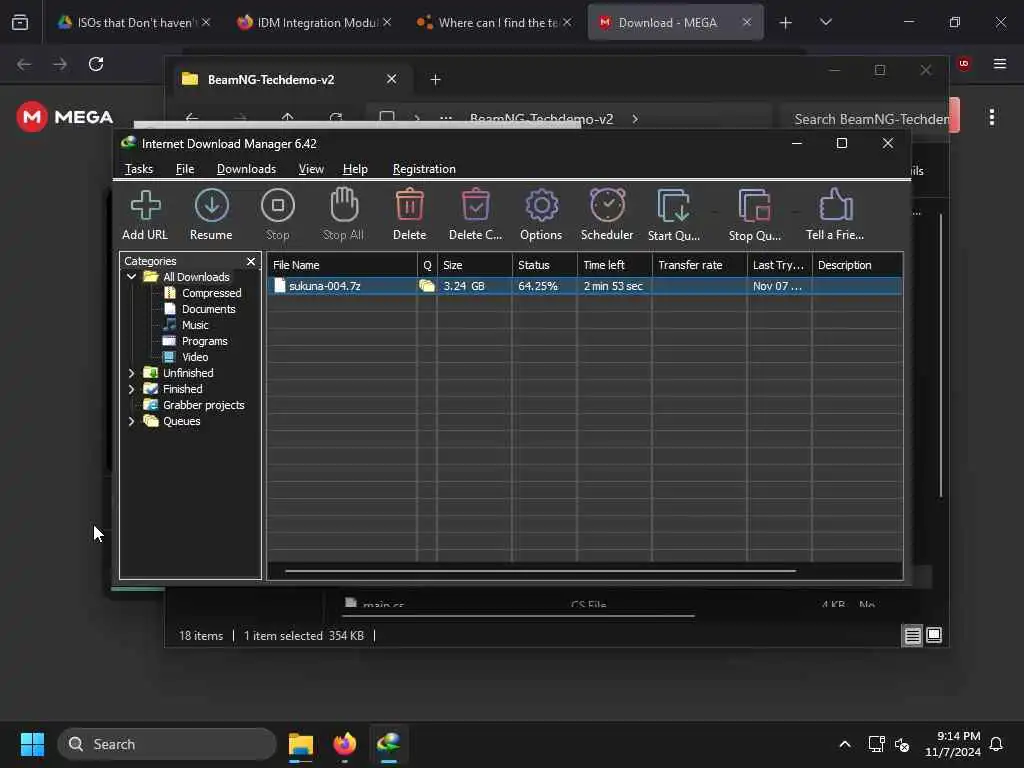Image resolution: width=1024 pixels, height=768 pixels.
Task: Collapse the All Downloads tree node
Action: click(x=131, y=277)
